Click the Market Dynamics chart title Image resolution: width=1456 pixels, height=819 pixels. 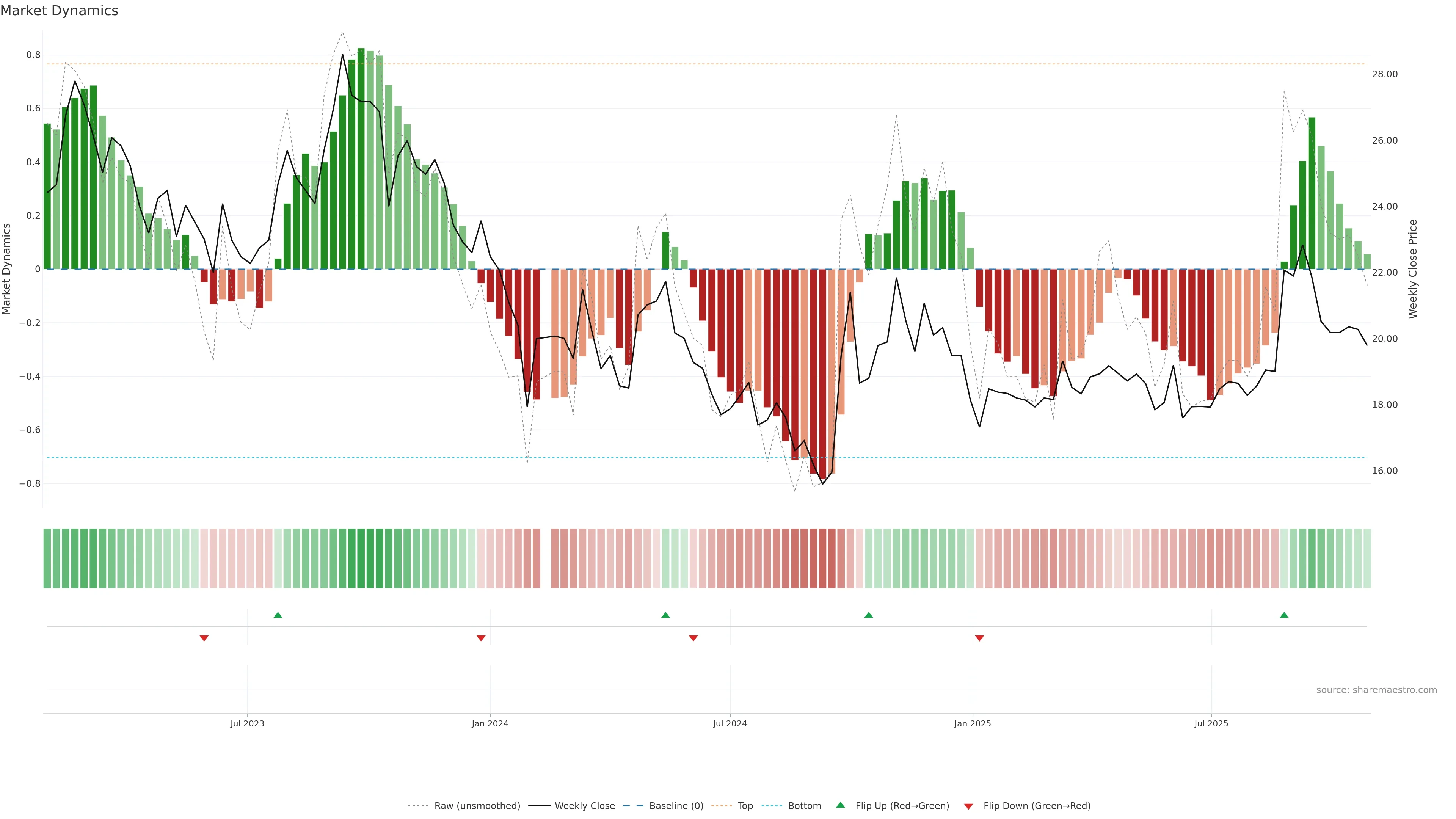pos(60,11)
